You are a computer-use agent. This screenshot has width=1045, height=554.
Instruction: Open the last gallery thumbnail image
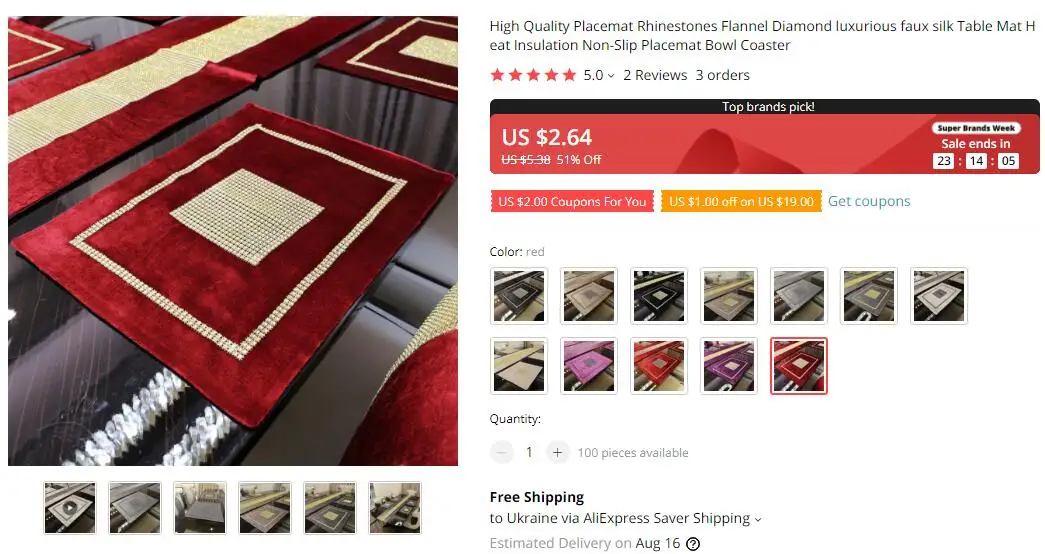(x=395, y=508)
